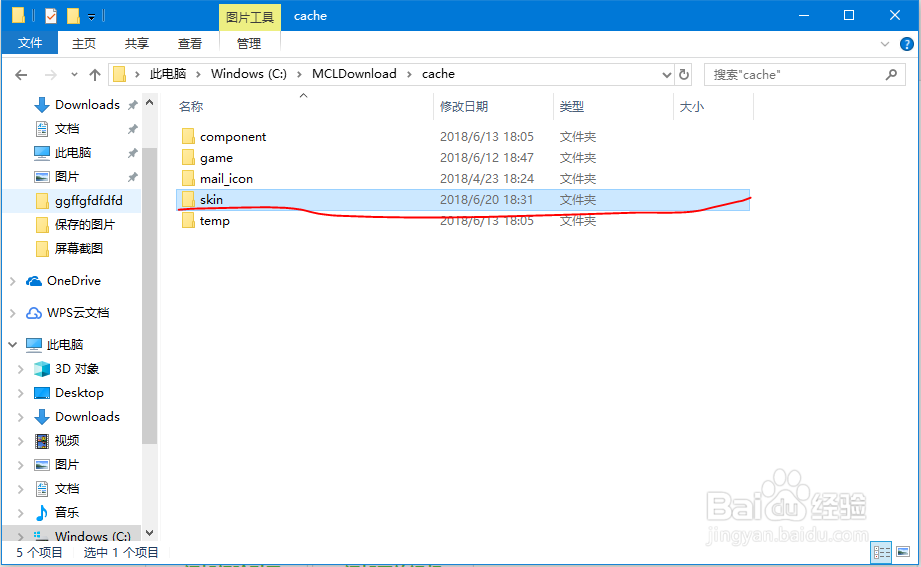Viewport: 921px width, 567px height.
Task: Refresh the cache folder view
Action: click(684, 75)
